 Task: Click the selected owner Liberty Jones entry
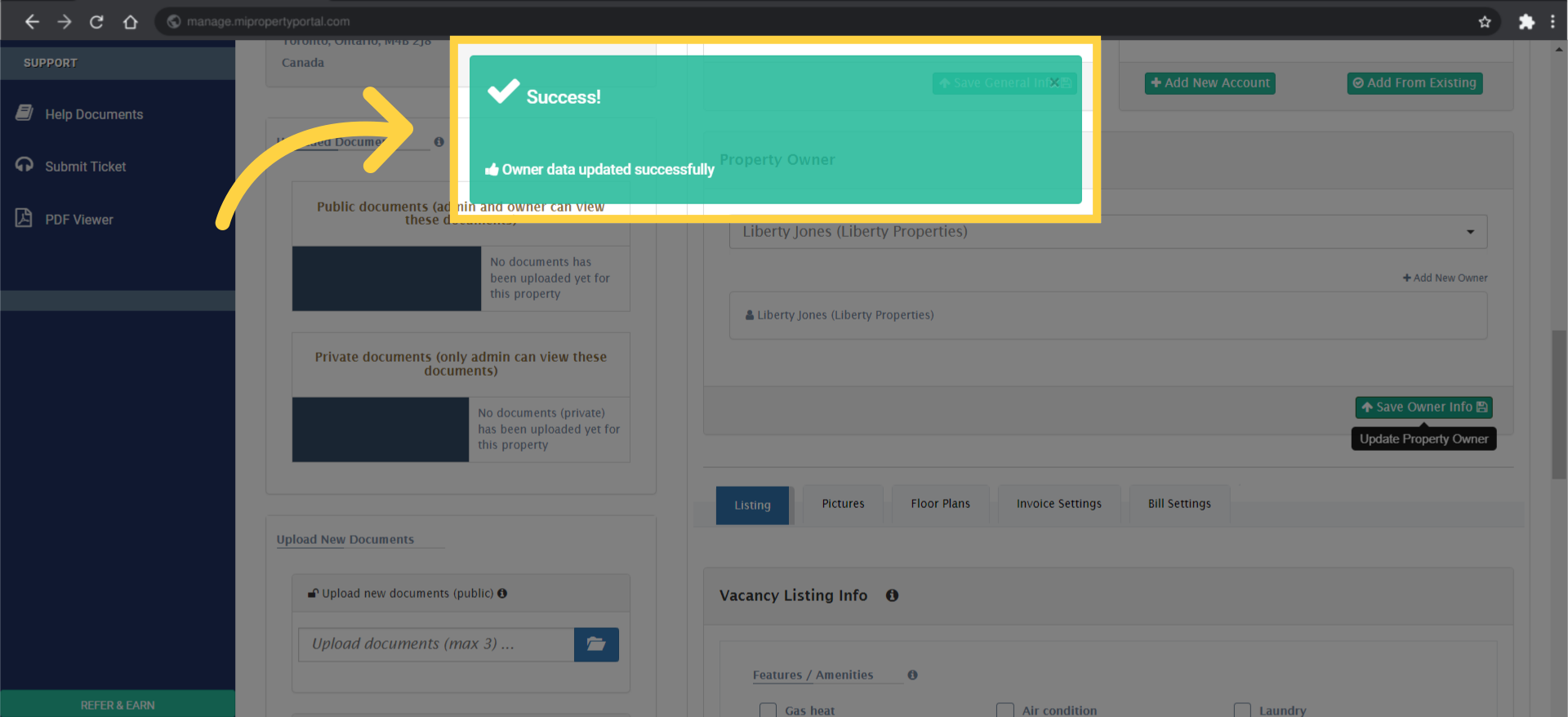tap(1108, 315)
